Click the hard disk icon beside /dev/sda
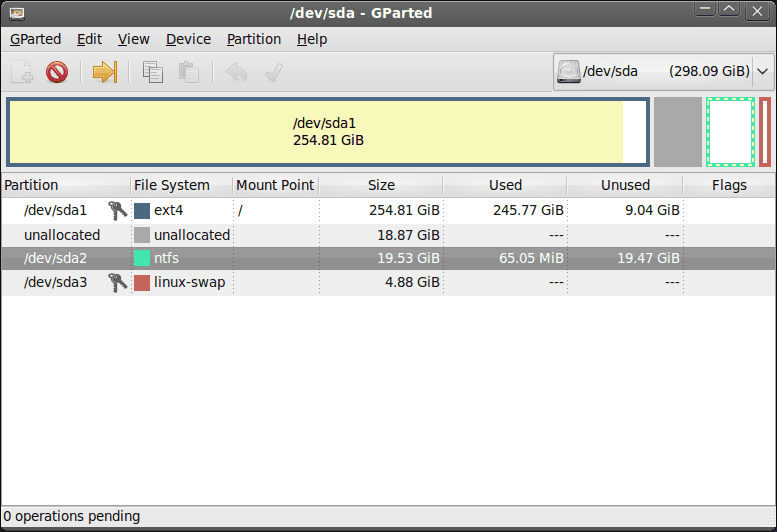 pyautogui.click(x=568, y=71)
